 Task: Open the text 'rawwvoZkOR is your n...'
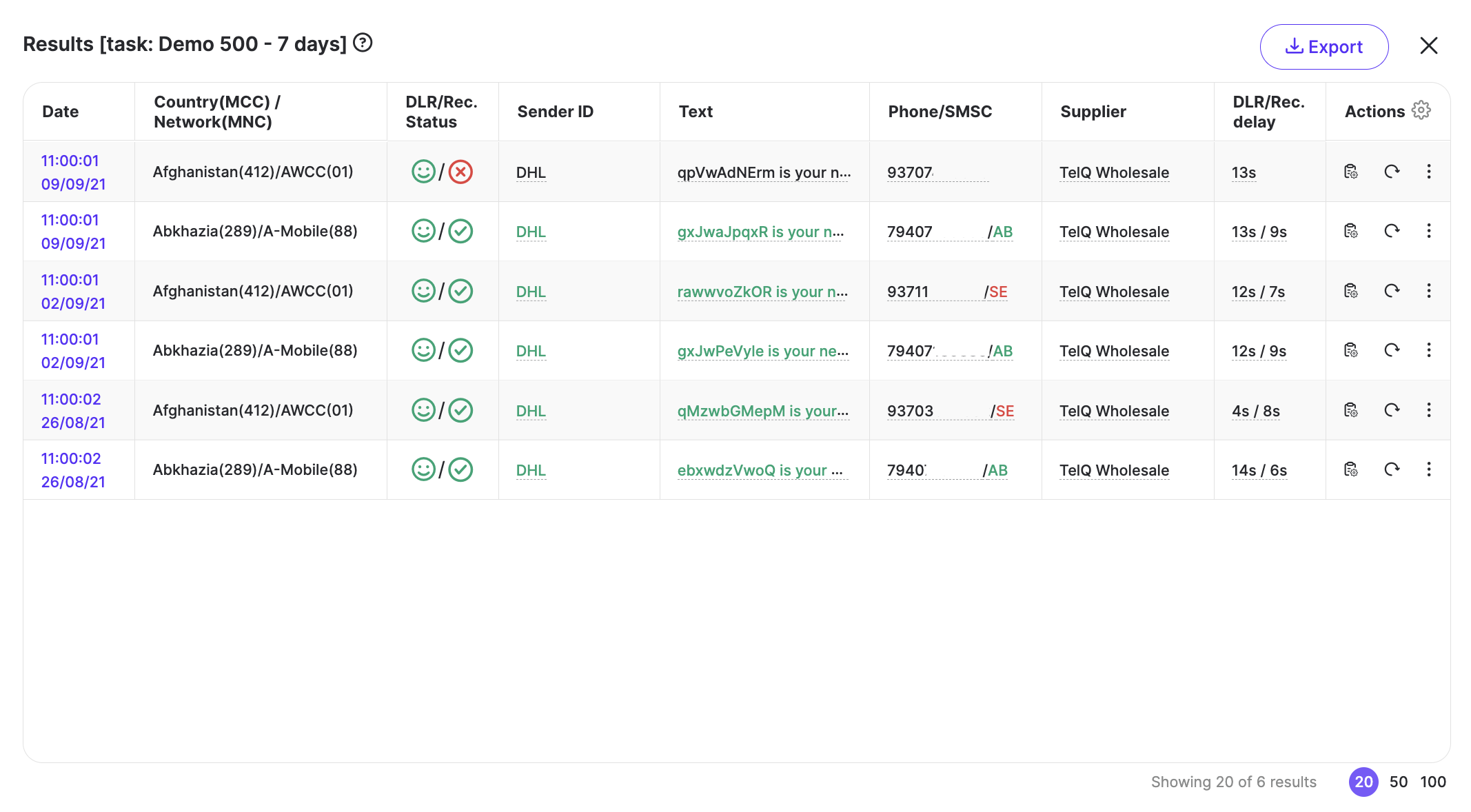coord(762,292)
